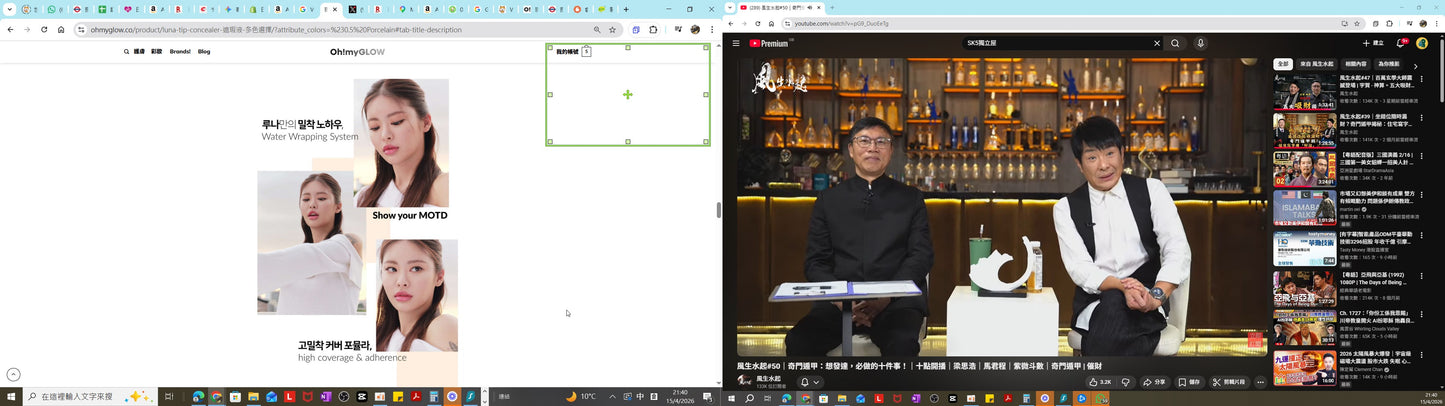The height and width of the screenshot is (406, 1445).
Task: Open tab search dropdown in Oh!myGLOW window
Action: pos(9,9)
